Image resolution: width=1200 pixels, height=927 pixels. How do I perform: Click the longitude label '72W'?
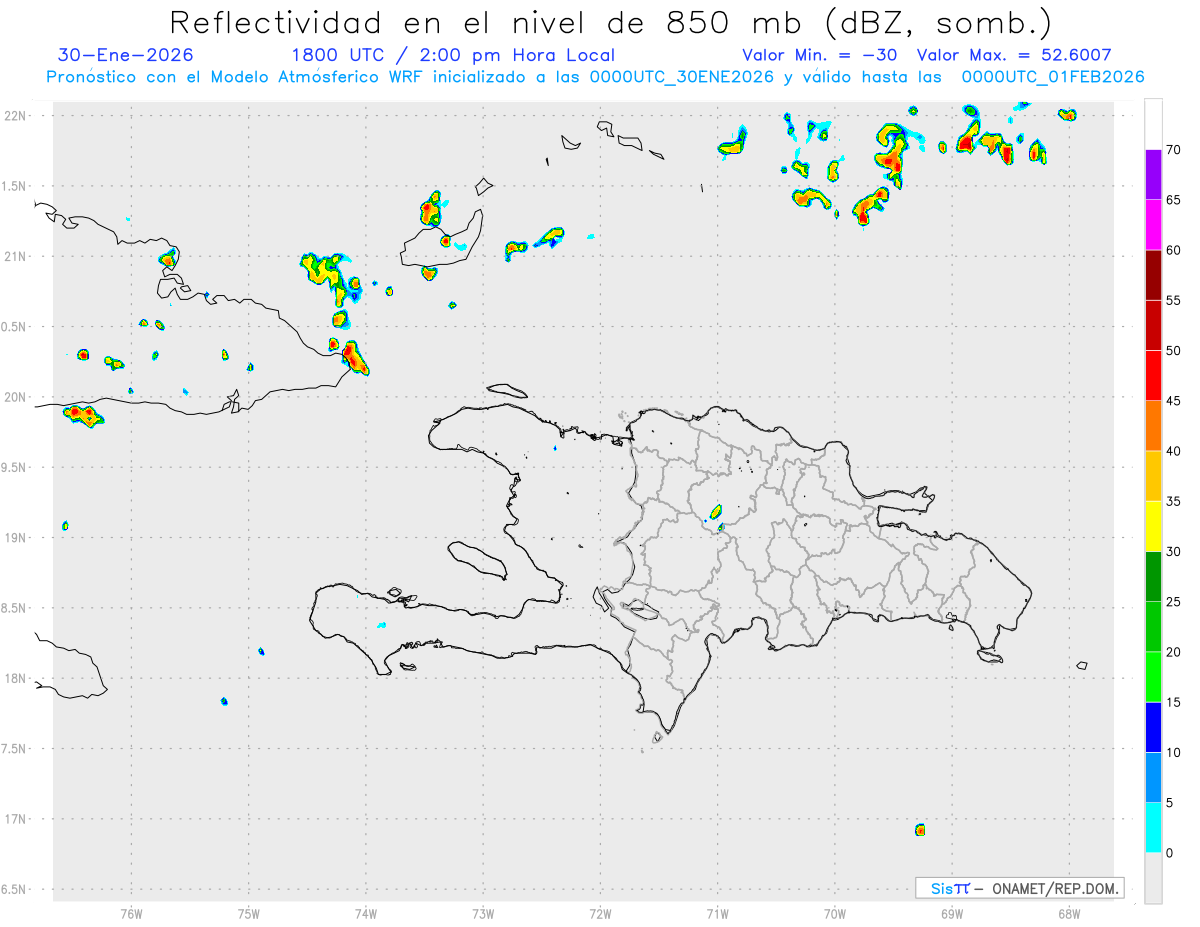(x=600, y=913)
